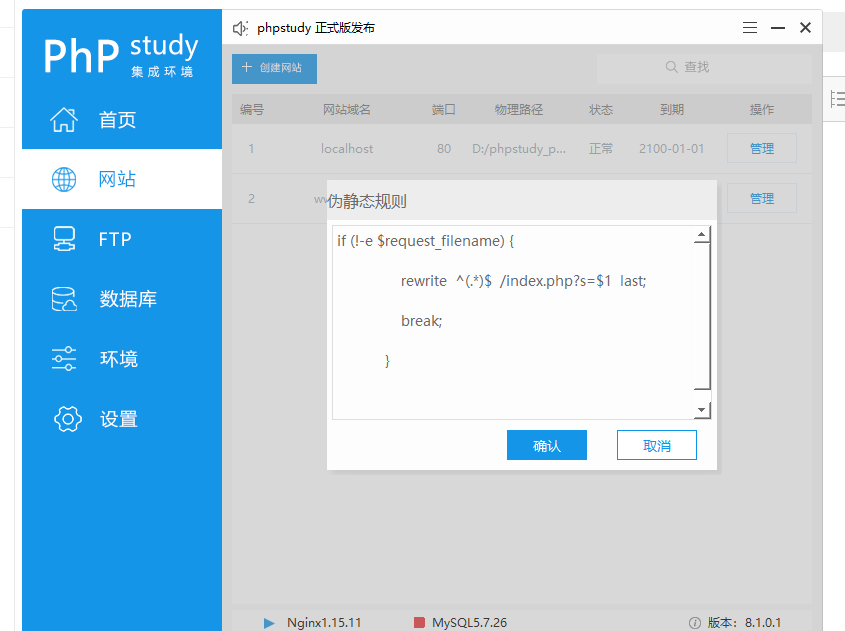The height and width of the screenshot is (631, 845).
Task: Click the environment sliders icon
Action: [64, 359]
